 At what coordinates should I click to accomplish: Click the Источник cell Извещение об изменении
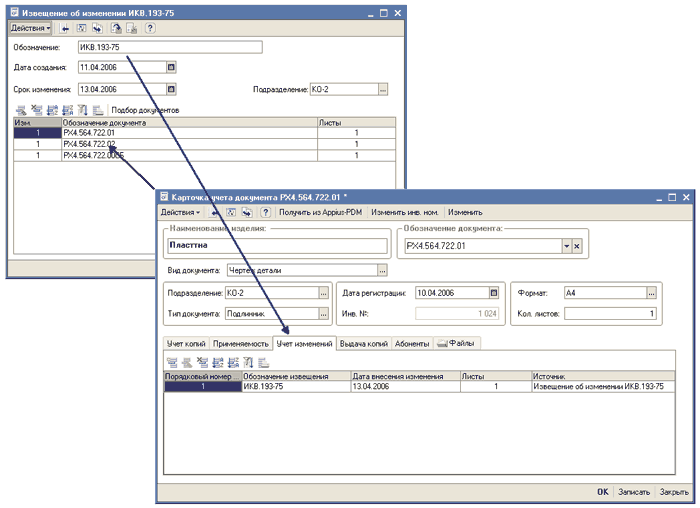[x=603, y=387]
